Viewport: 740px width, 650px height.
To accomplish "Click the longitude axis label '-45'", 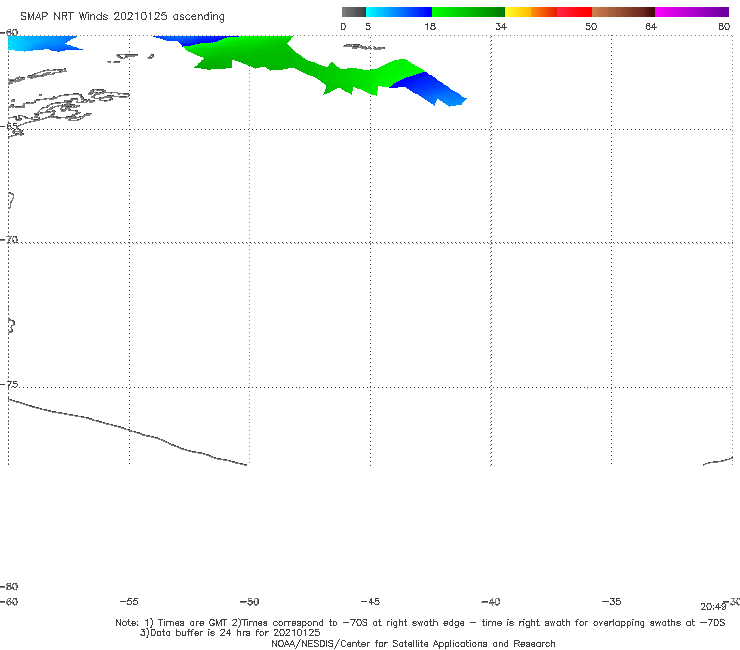I will coord(370,601).
